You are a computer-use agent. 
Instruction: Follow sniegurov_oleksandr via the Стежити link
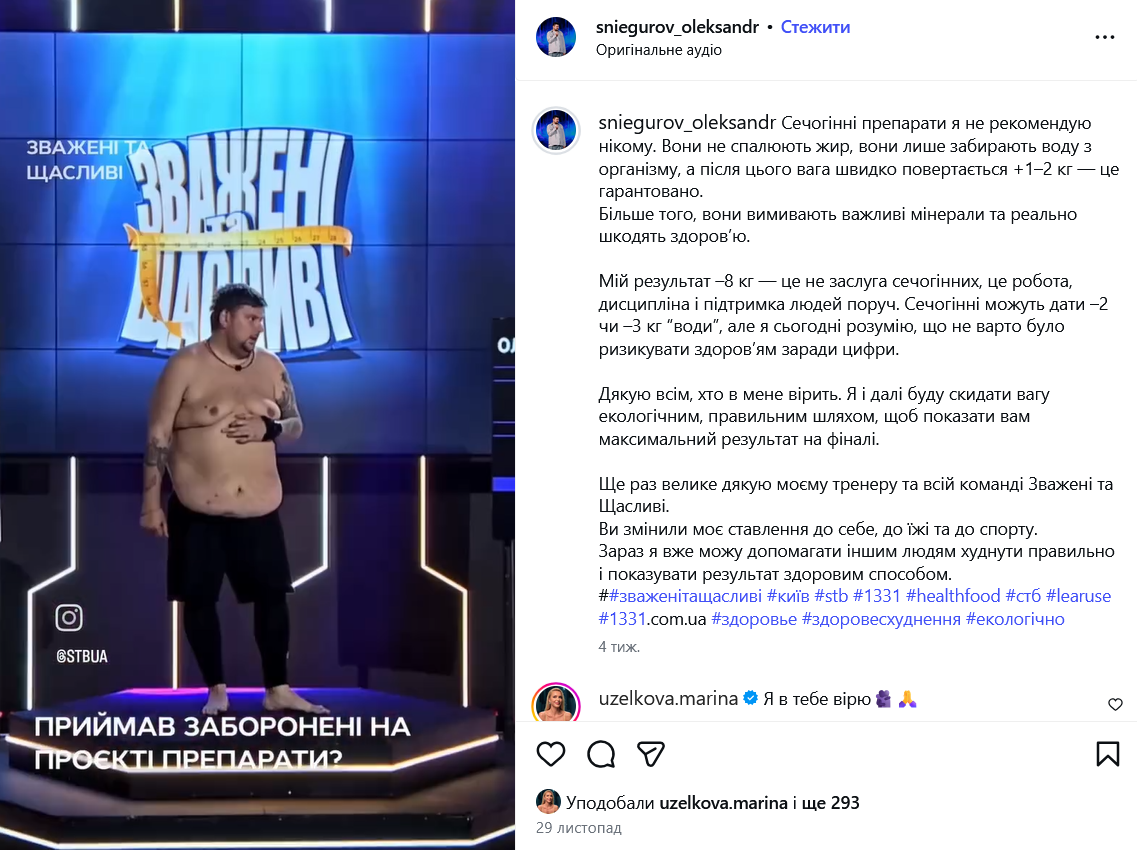(x=815, y=27)
